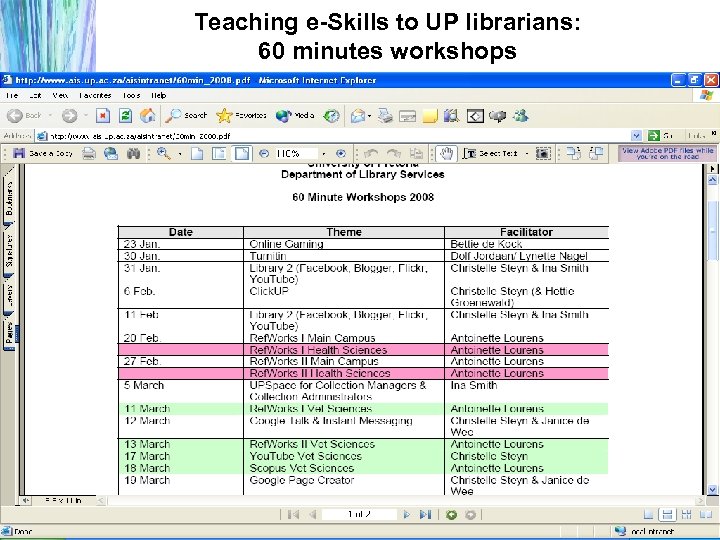
Task: Open the Mail icon dropdown arrow
Action: [x=369, y=116]
